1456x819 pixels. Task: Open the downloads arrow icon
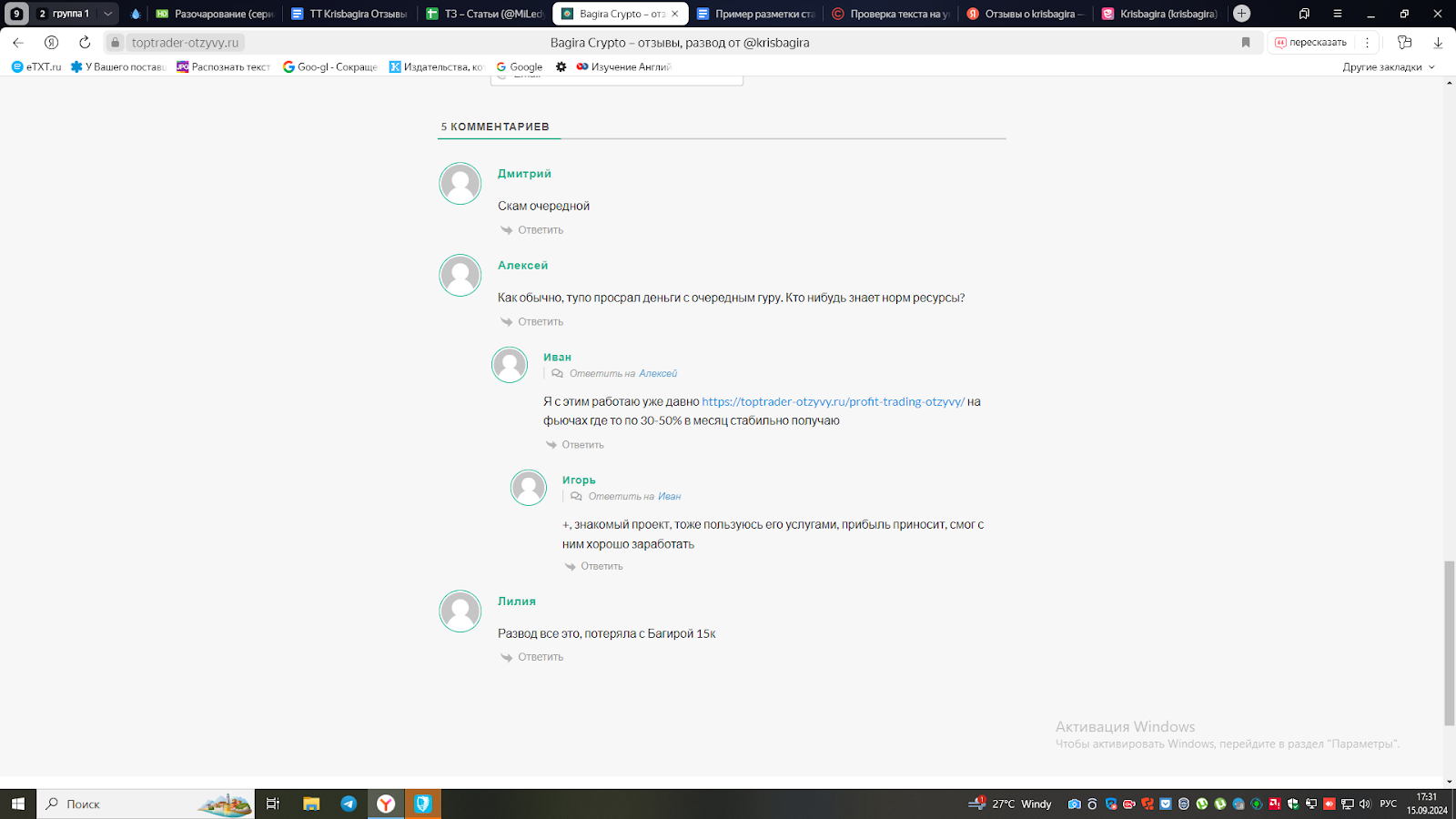[1438, 43]
